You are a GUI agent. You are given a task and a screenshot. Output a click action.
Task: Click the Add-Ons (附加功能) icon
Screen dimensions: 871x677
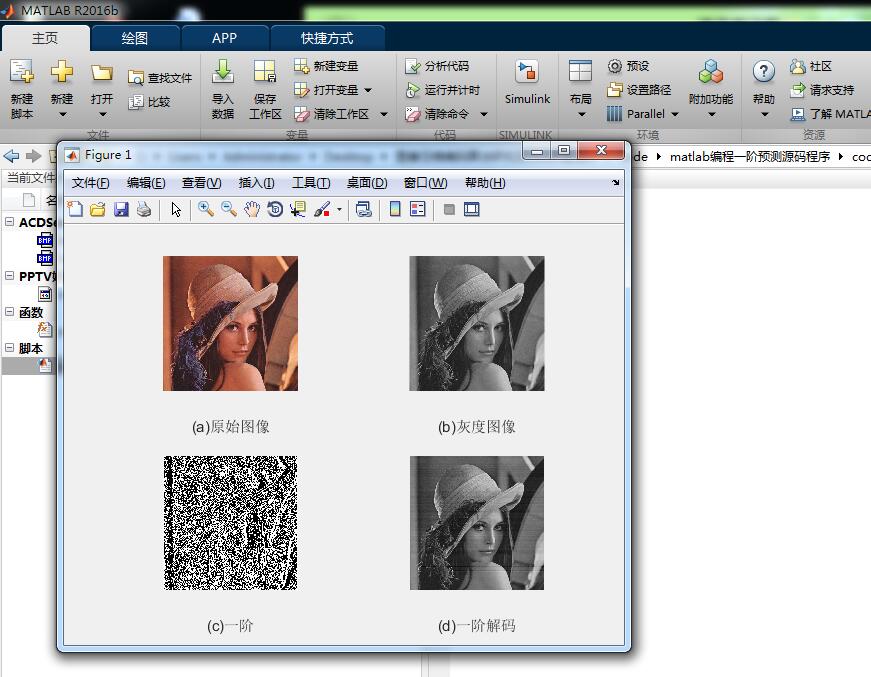pyautogui.click(x=711, y=72)
